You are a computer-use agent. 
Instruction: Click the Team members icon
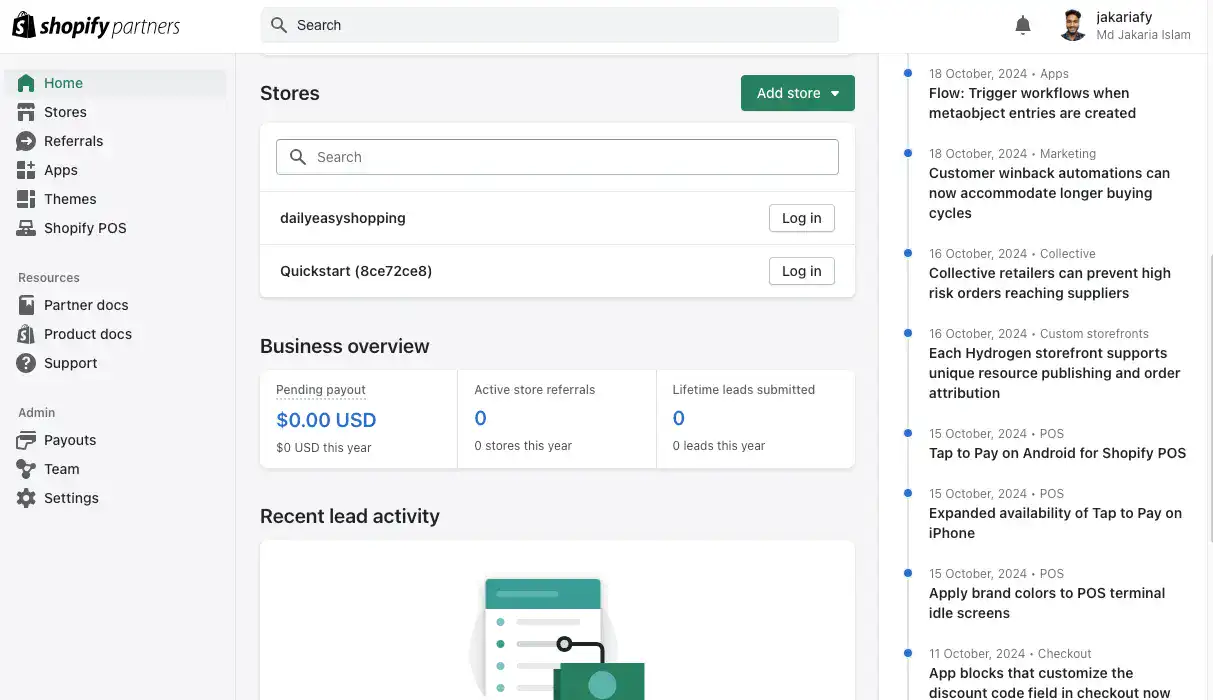[26, 469]
